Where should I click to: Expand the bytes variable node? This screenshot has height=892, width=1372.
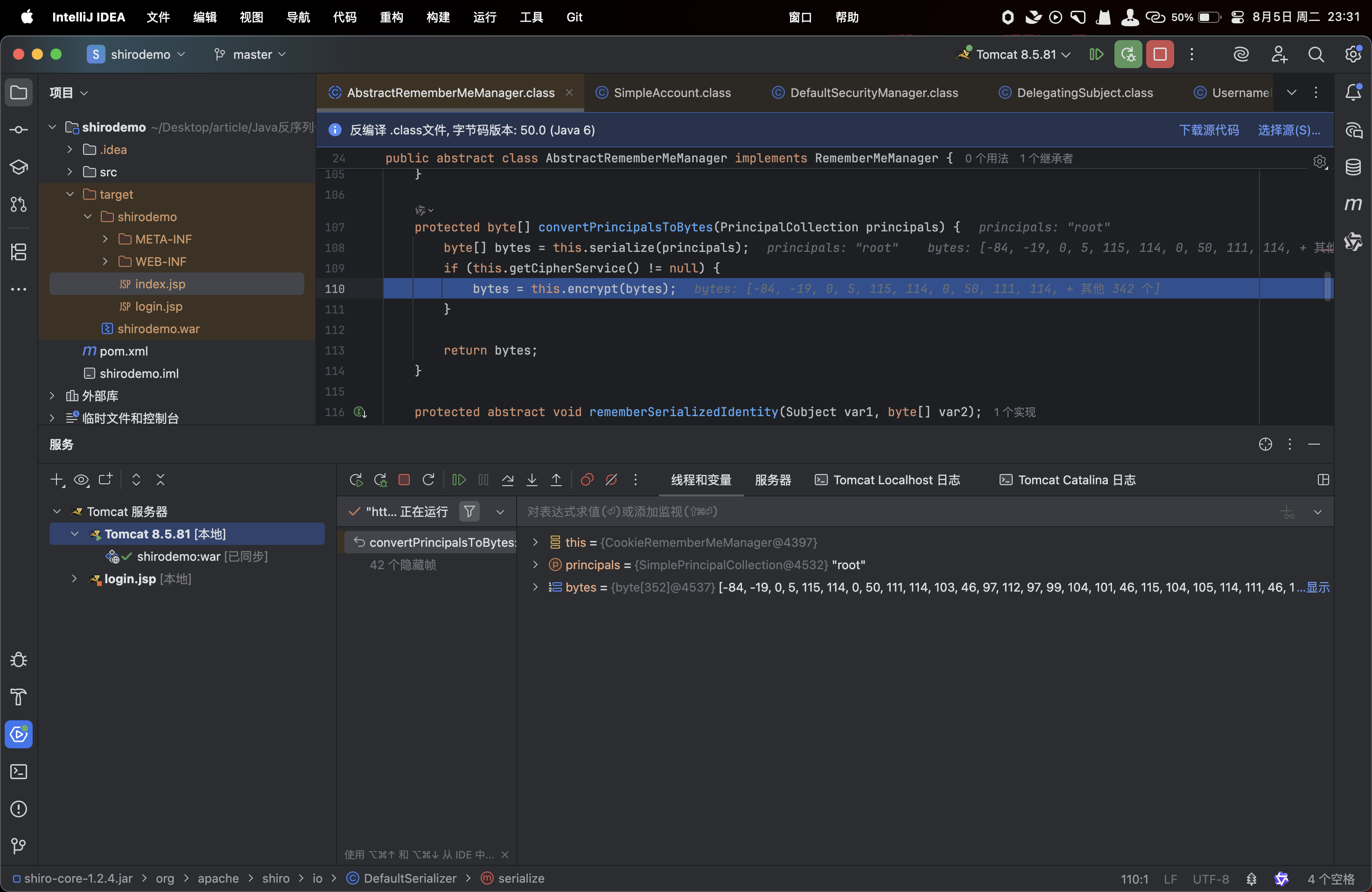pyautogui.click(x=535, y=586)
